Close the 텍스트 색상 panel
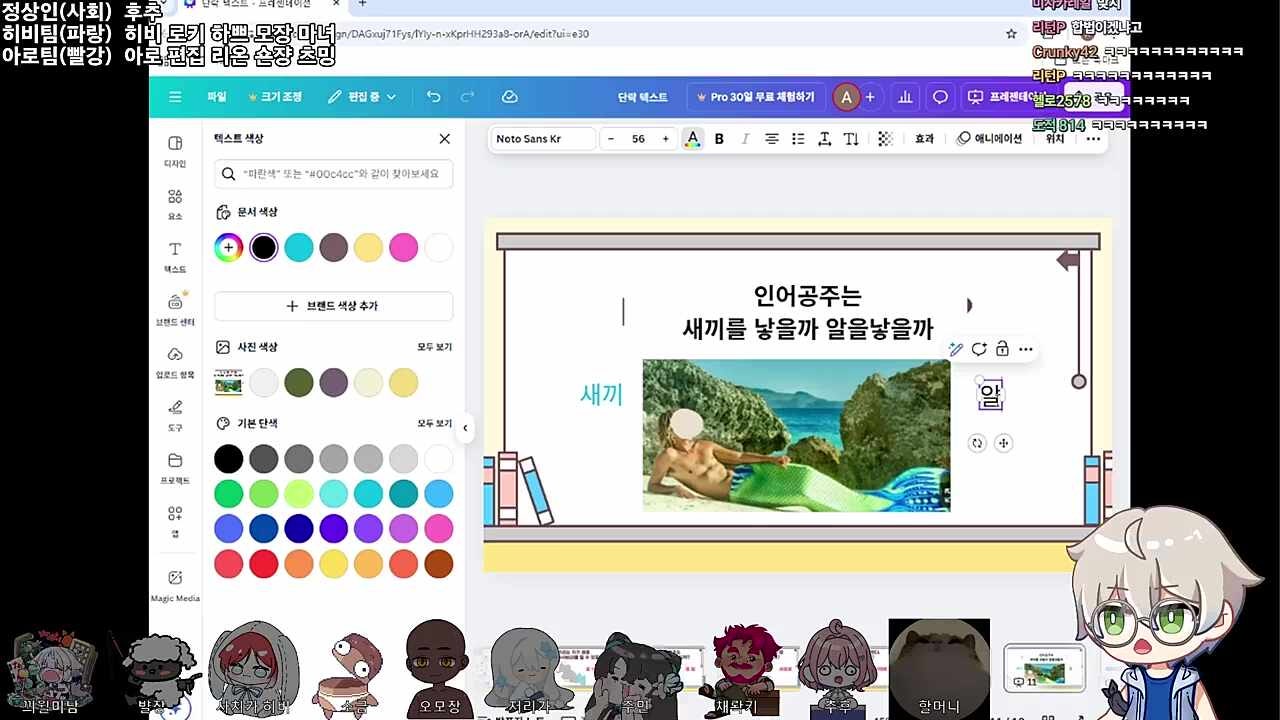The height and width of the screenshot is (720, 1280). [x=445, y=139]
